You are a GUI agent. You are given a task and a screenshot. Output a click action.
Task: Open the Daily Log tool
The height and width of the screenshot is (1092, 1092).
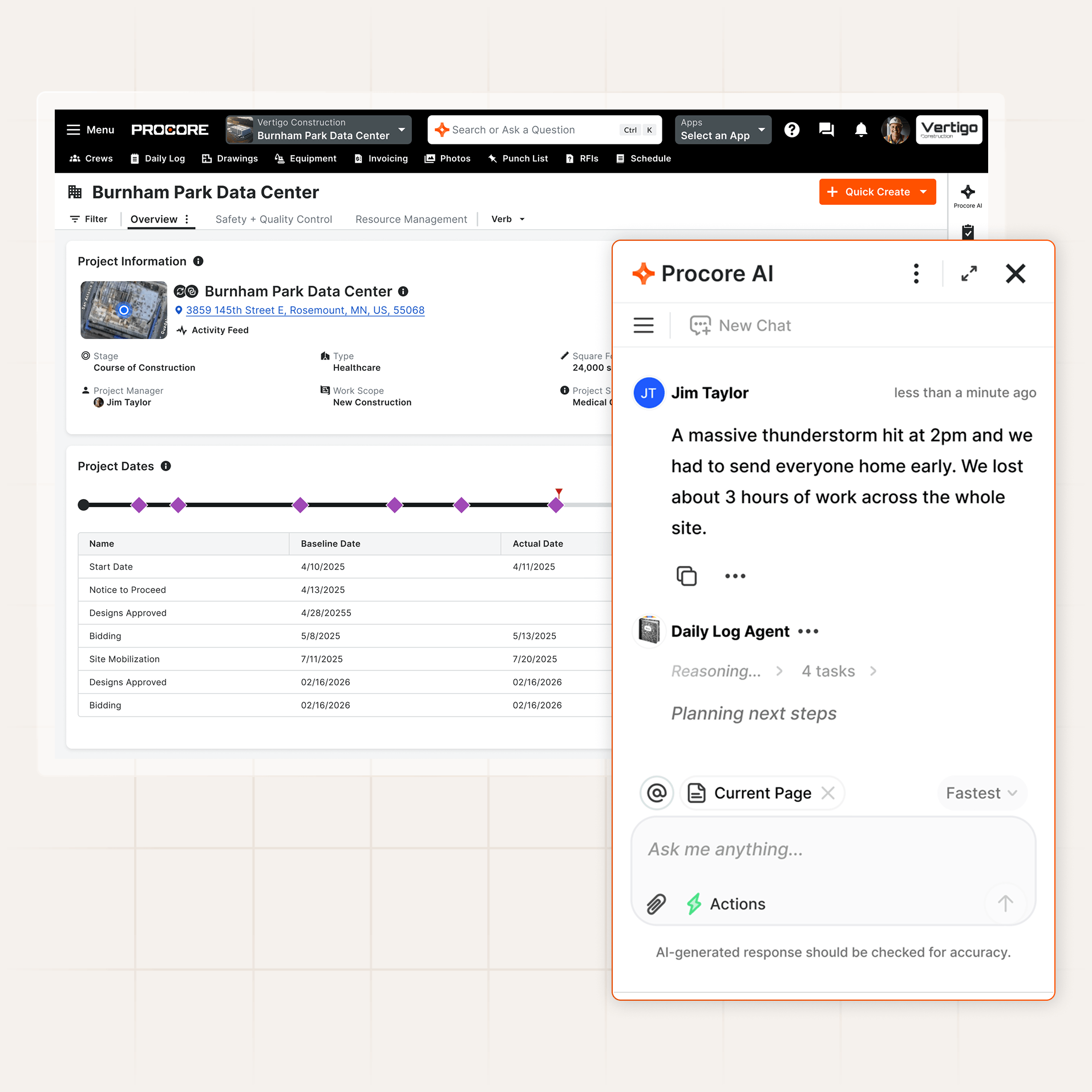coord(157,159)
